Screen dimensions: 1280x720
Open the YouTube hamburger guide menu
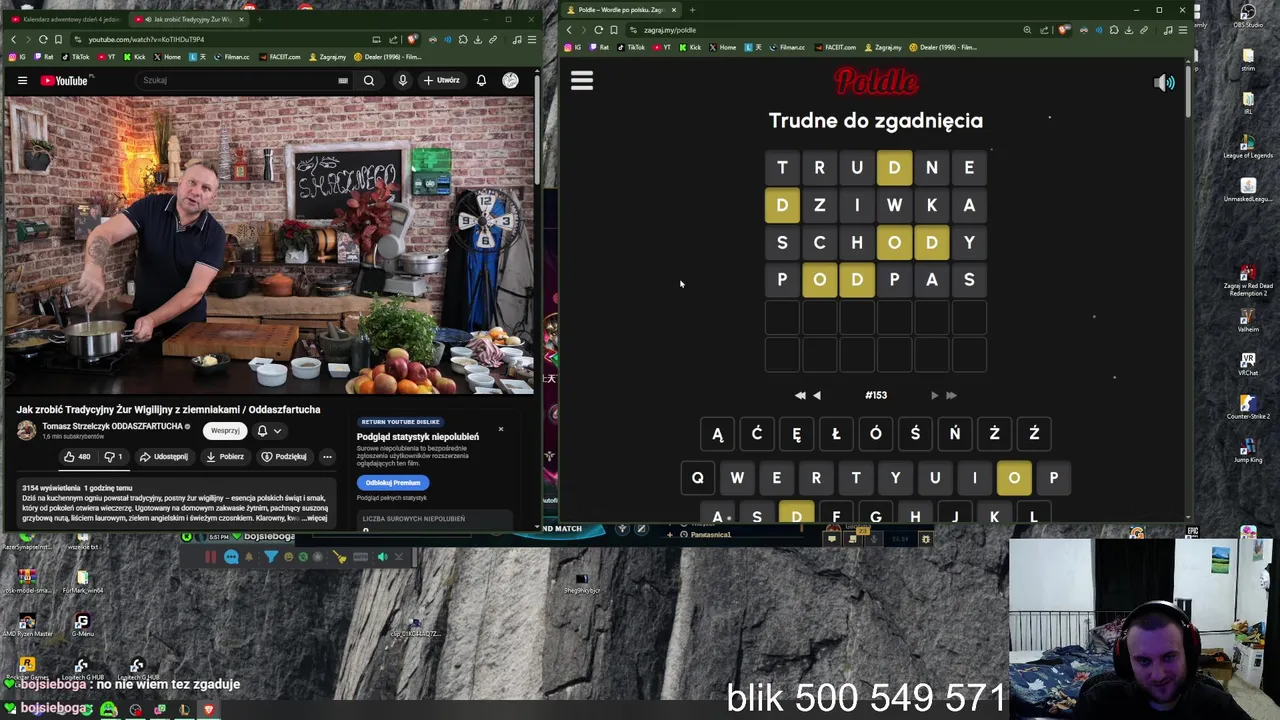pos(22,81)
